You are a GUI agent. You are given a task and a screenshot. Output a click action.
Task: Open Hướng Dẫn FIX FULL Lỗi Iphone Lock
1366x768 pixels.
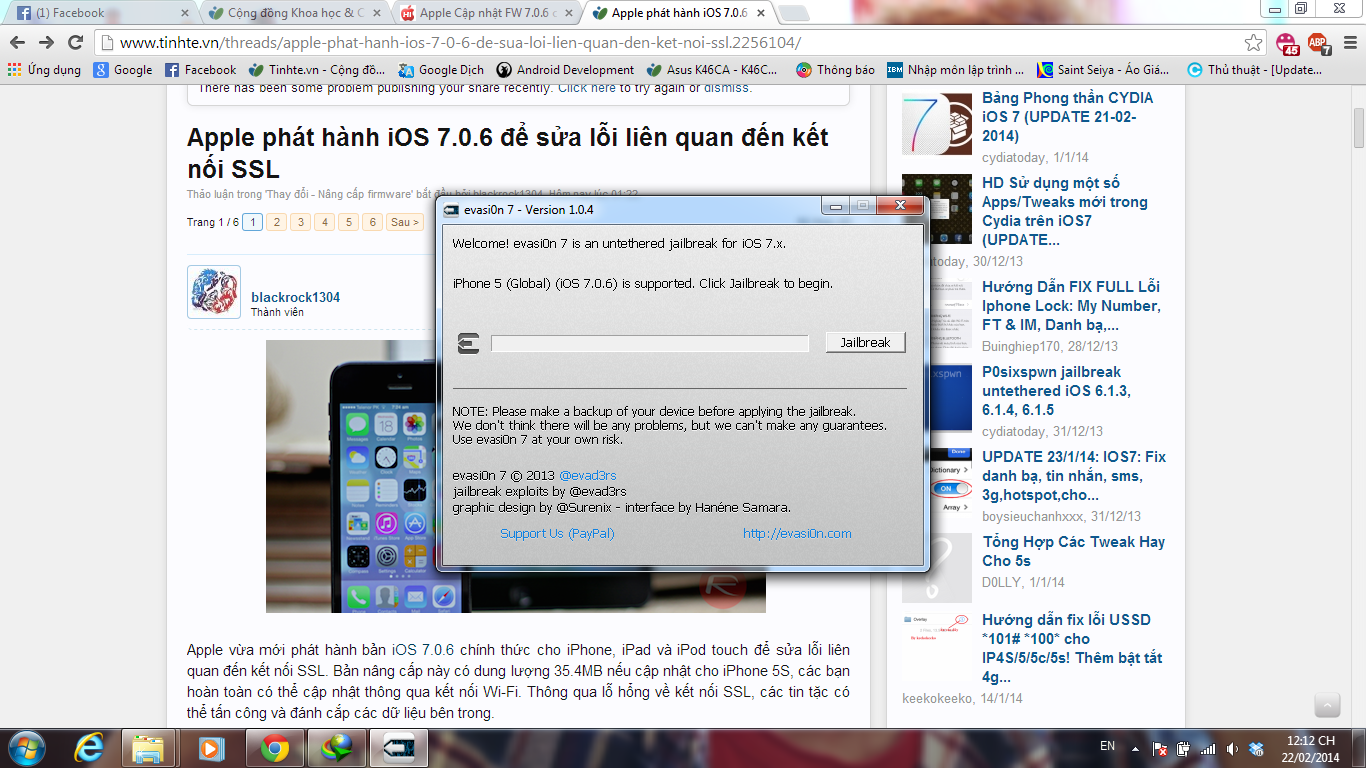pyautogui.click(x=1071, y=306)
